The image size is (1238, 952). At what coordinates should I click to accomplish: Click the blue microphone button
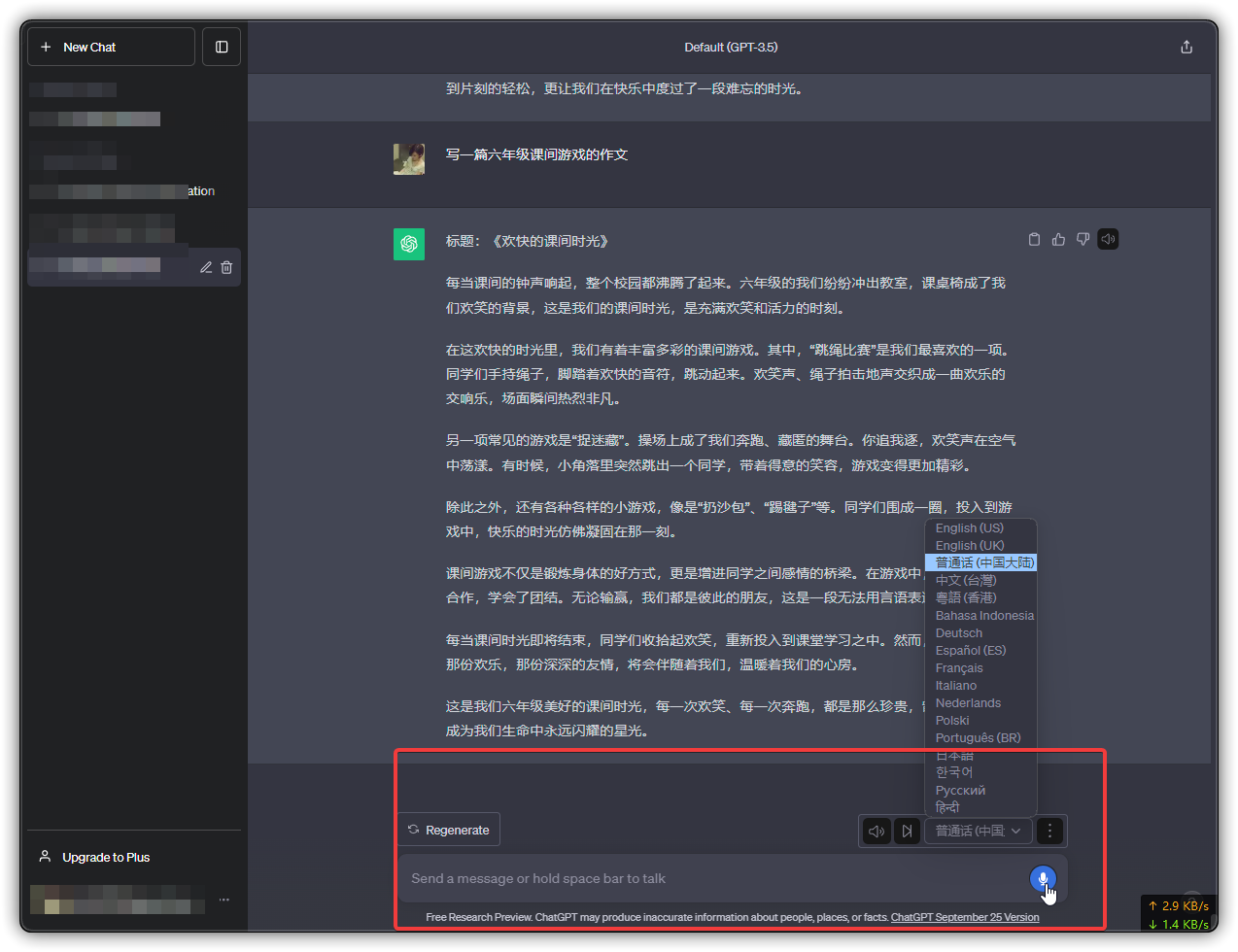[x=1043, y=878]
